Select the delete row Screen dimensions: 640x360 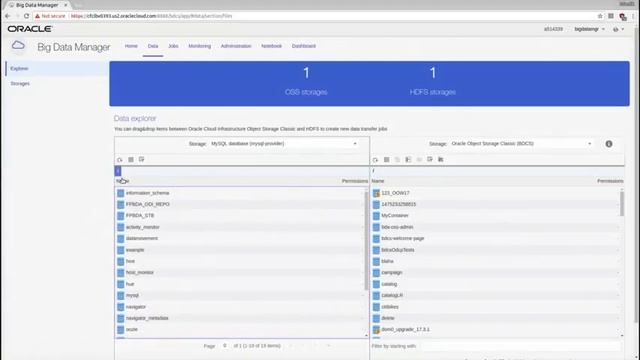pos(496,318)
